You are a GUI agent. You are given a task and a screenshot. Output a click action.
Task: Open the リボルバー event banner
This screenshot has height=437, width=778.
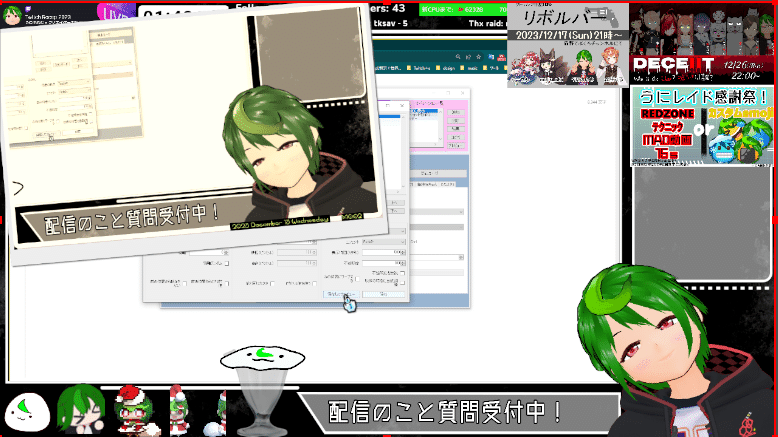tap(568, 45)
